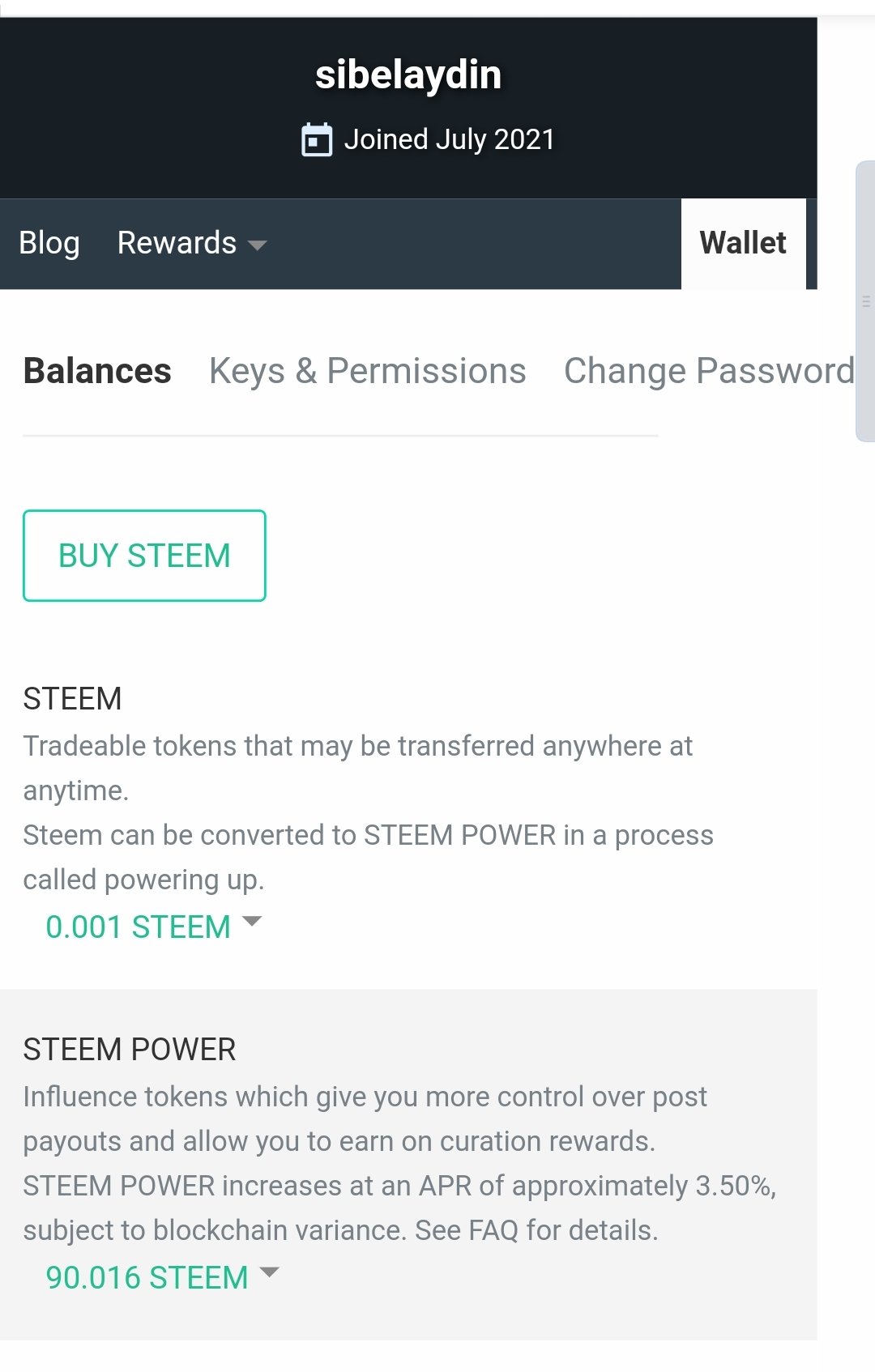Viewport: 875px width, 1372px height.
Task: Click the STEEM POWER section heading
Action: [x=130, y=1050]
